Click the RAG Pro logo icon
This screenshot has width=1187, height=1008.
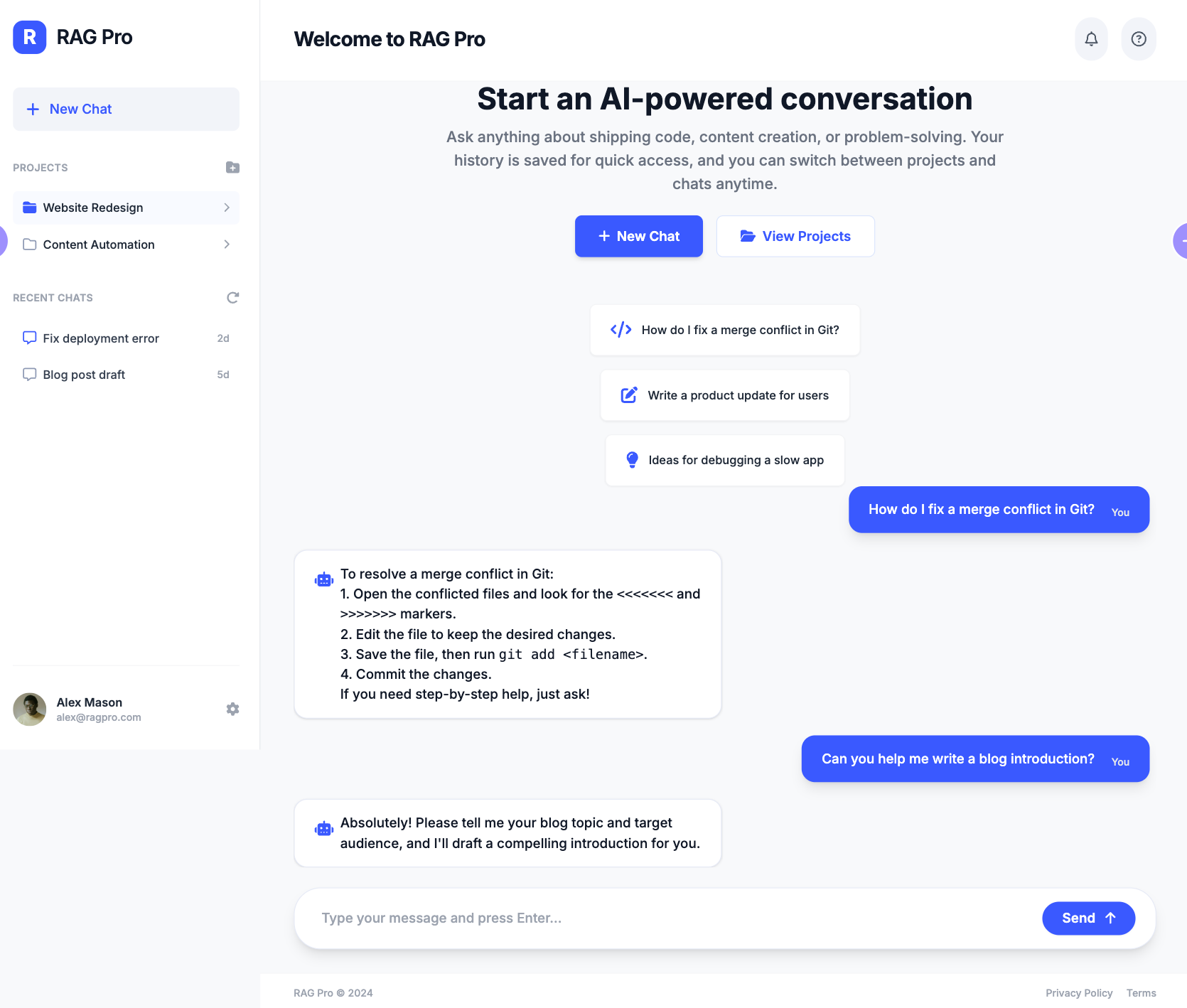click(x=30, y=37)
